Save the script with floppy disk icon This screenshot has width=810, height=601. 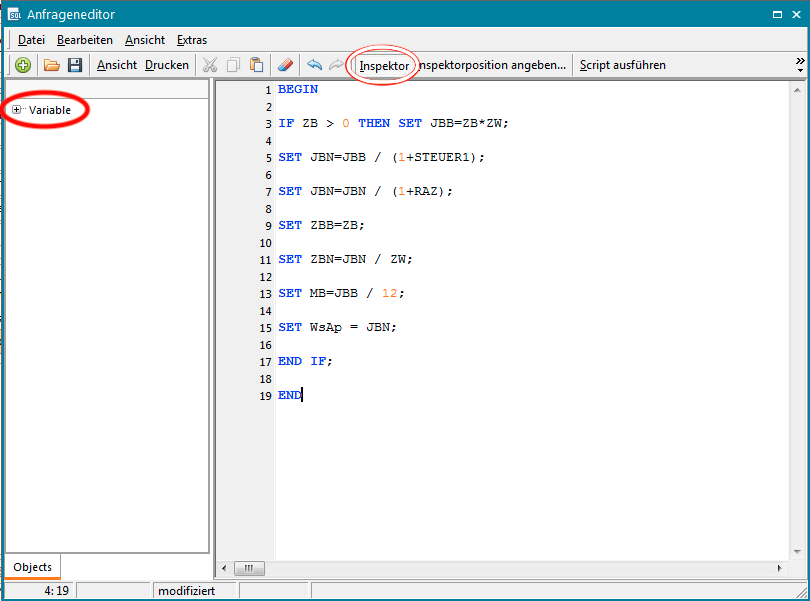click(75, 65)
